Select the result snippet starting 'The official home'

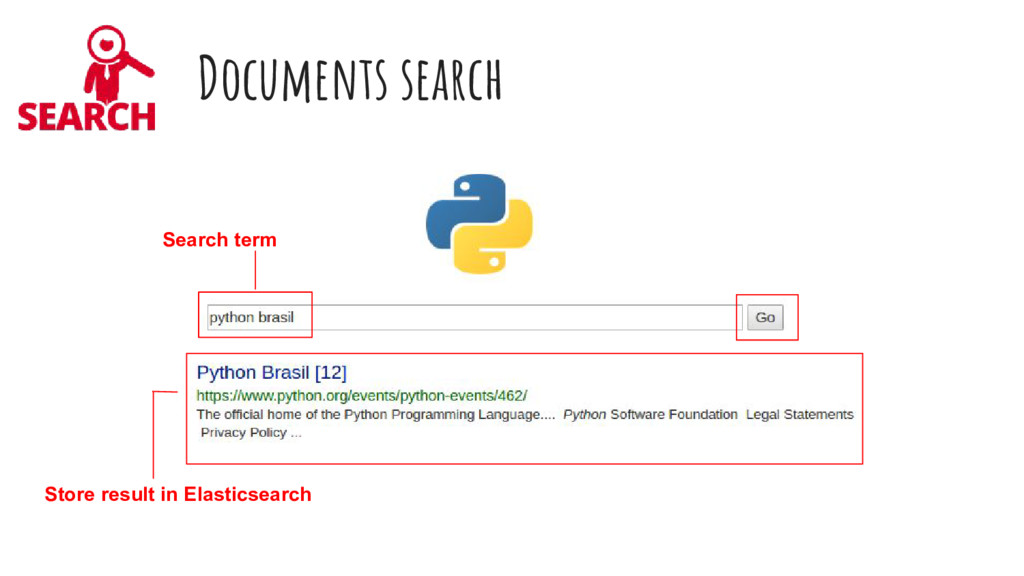[x=525, y=423]
